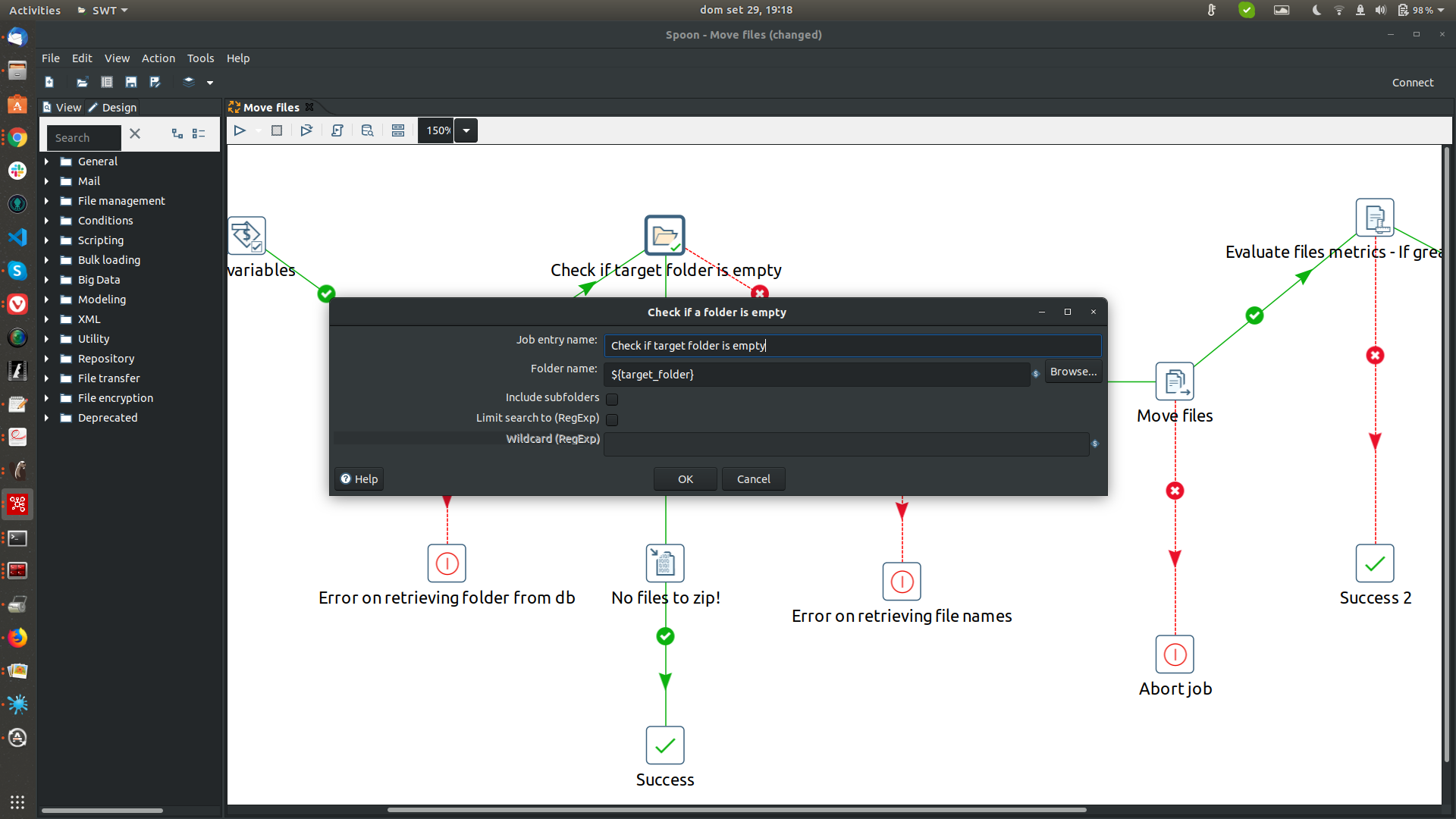1456x819 pixels.
Task: Open the 150% zoom level dropdown
Action: pos(466,130)
